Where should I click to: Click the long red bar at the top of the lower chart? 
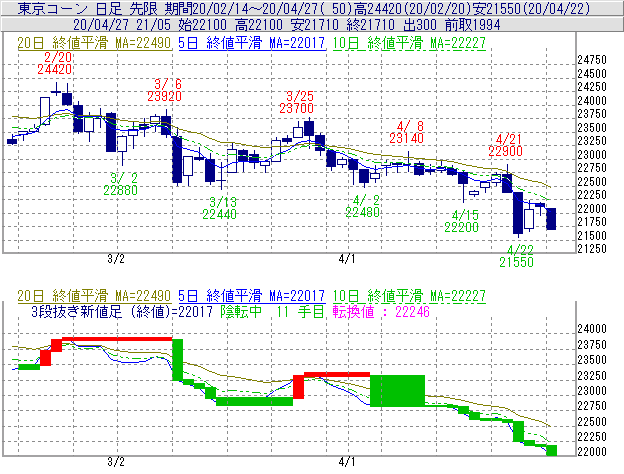(117, 339)
